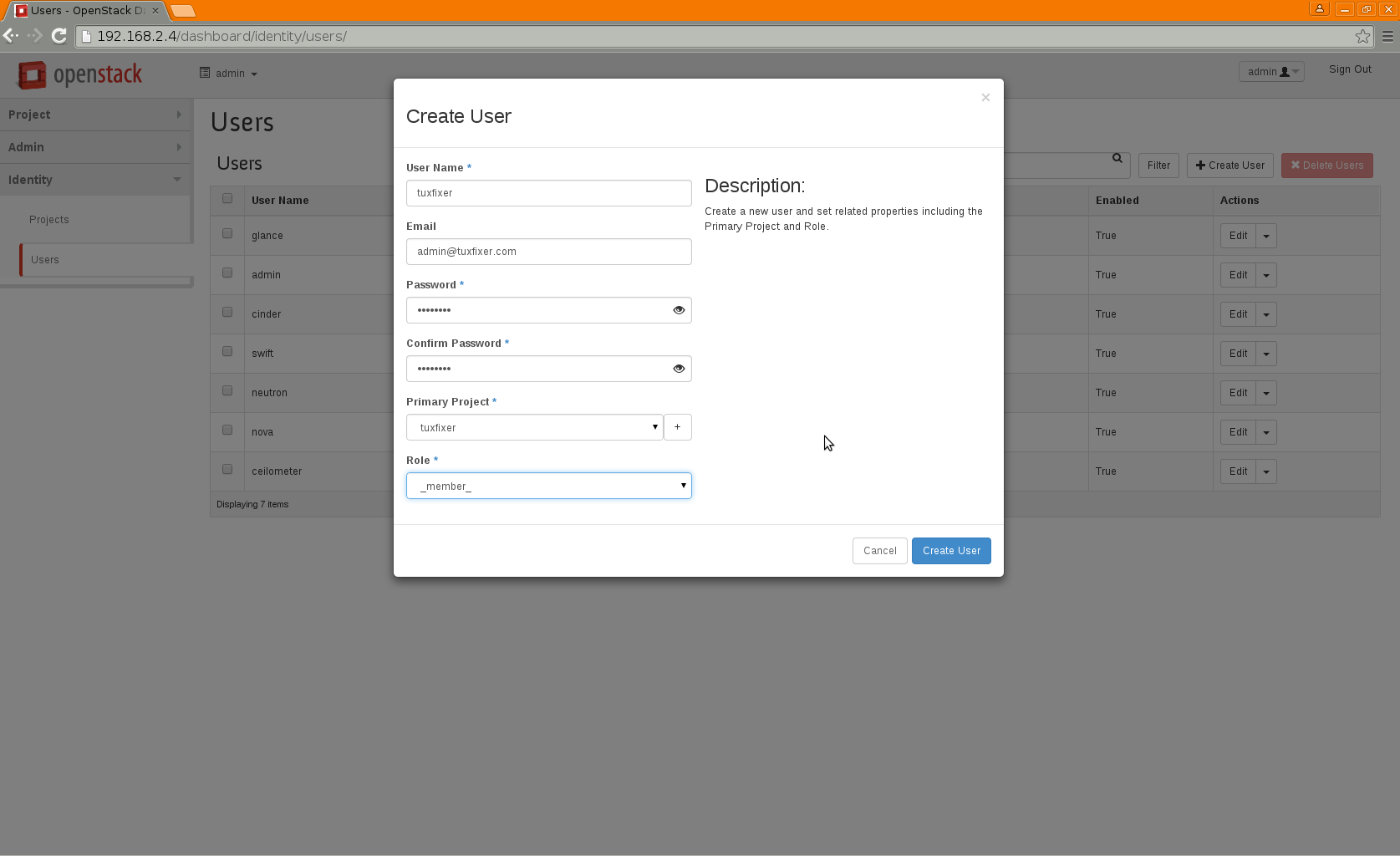Screen dimensions: 1400x856
Task: Click the browser forward arrow
Action: pos(35,36)
